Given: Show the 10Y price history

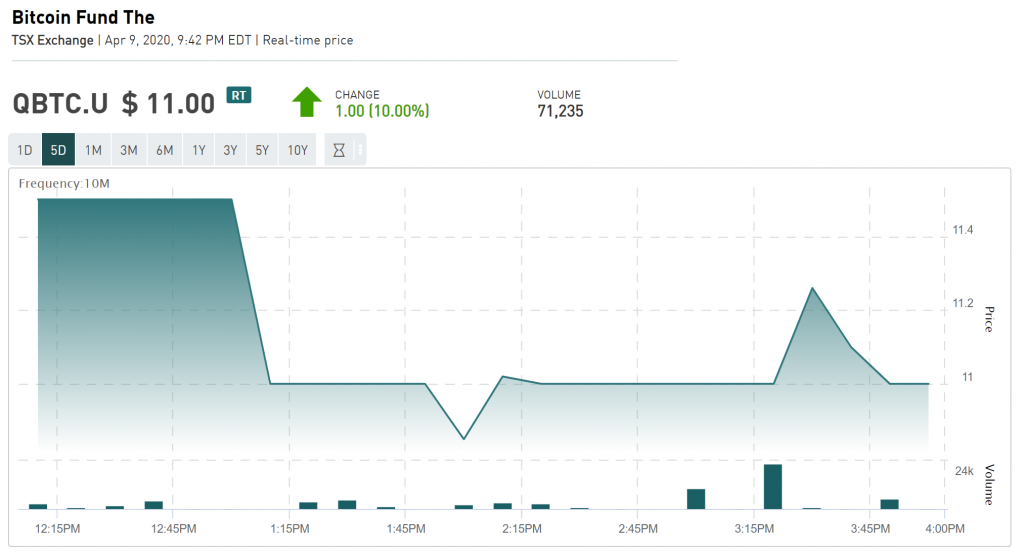Looking at the screenshot, I should pos(298,150).
